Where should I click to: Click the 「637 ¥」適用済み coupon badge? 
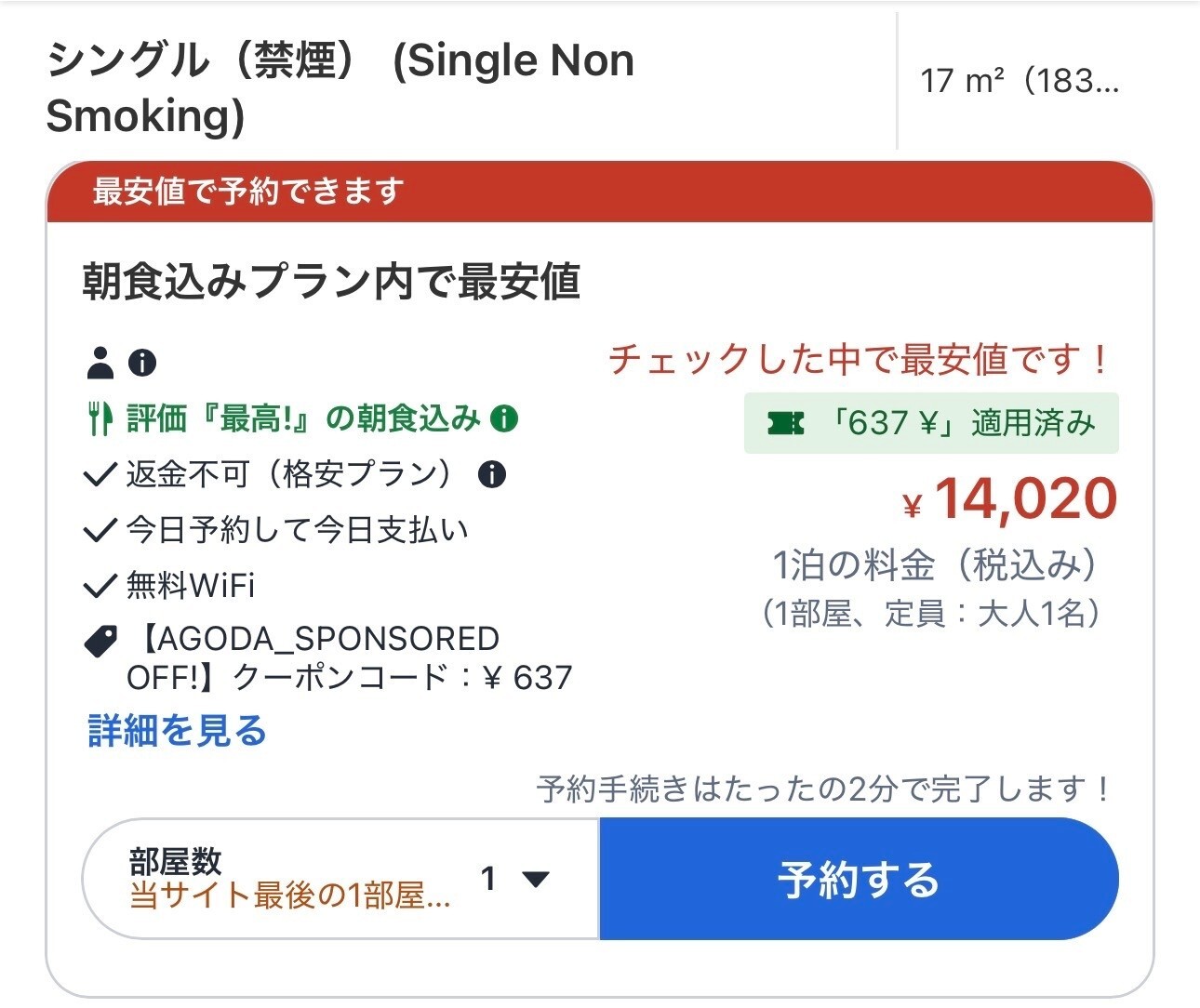pyautogui.click(x=931, y=424)
